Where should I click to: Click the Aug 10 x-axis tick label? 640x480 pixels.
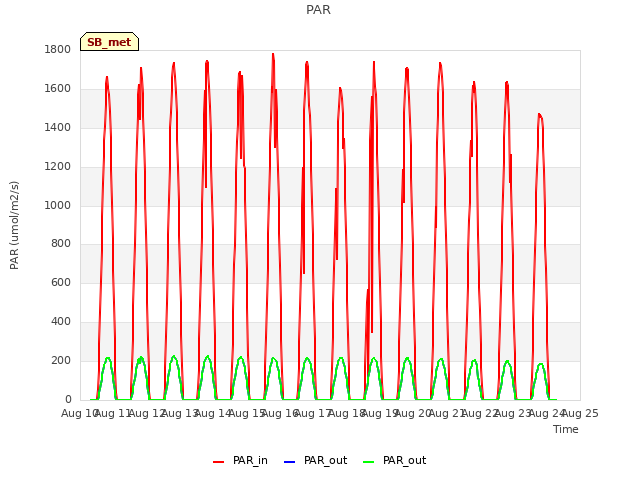[79, 414]
